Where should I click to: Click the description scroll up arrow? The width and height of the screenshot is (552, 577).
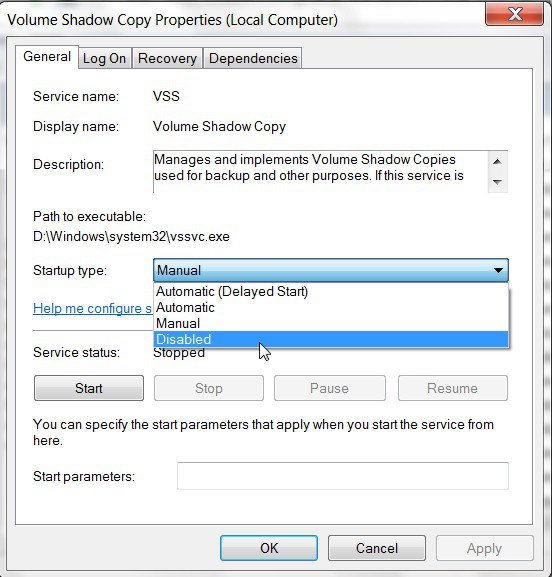coord(498,162)
